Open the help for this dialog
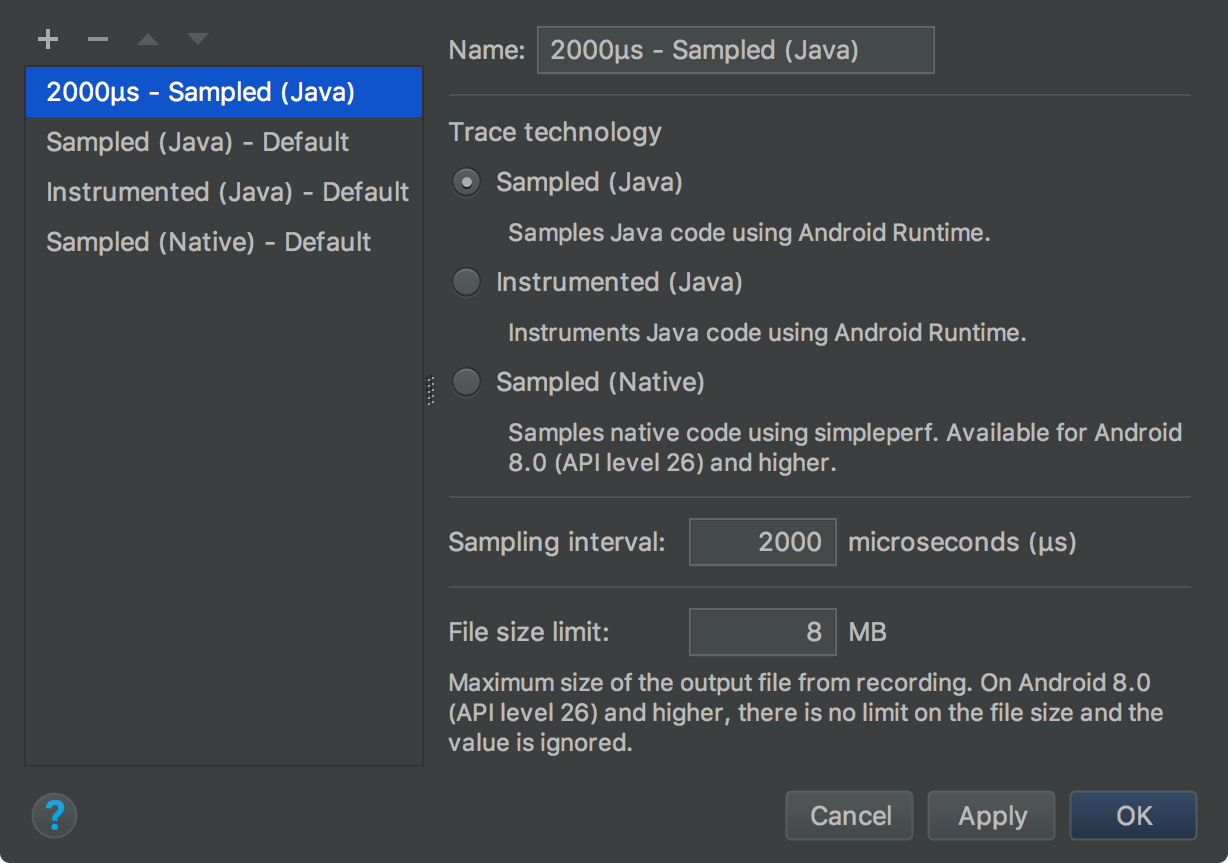Screen dimensions: 1228x863 tap(54, 816)
